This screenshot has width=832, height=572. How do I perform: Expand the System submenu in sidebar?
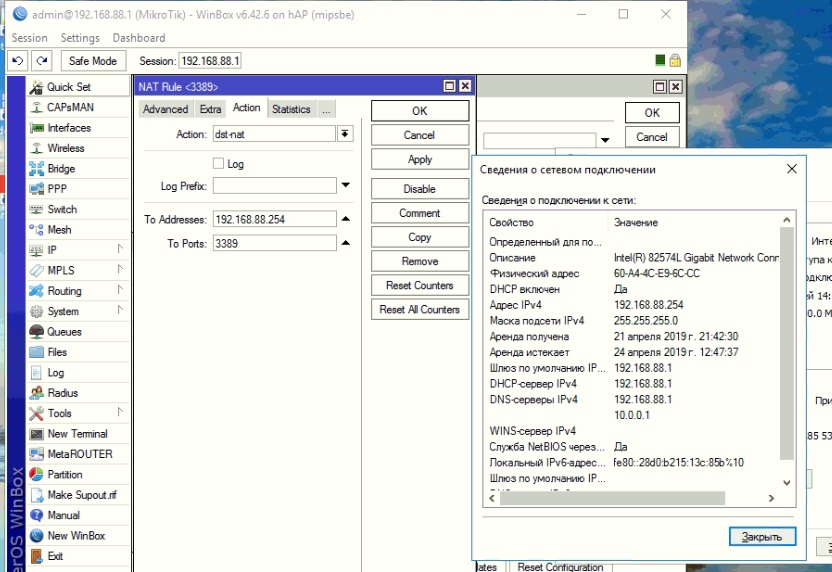point(120,310)
